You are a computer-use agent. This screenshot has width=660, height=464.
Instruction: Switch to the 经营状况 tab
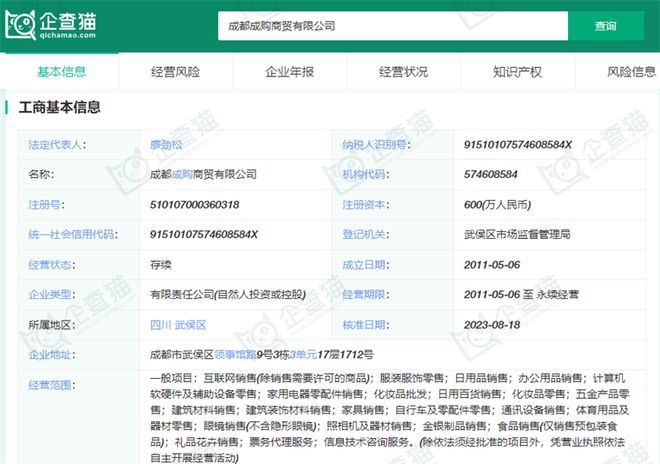point(404,72)
